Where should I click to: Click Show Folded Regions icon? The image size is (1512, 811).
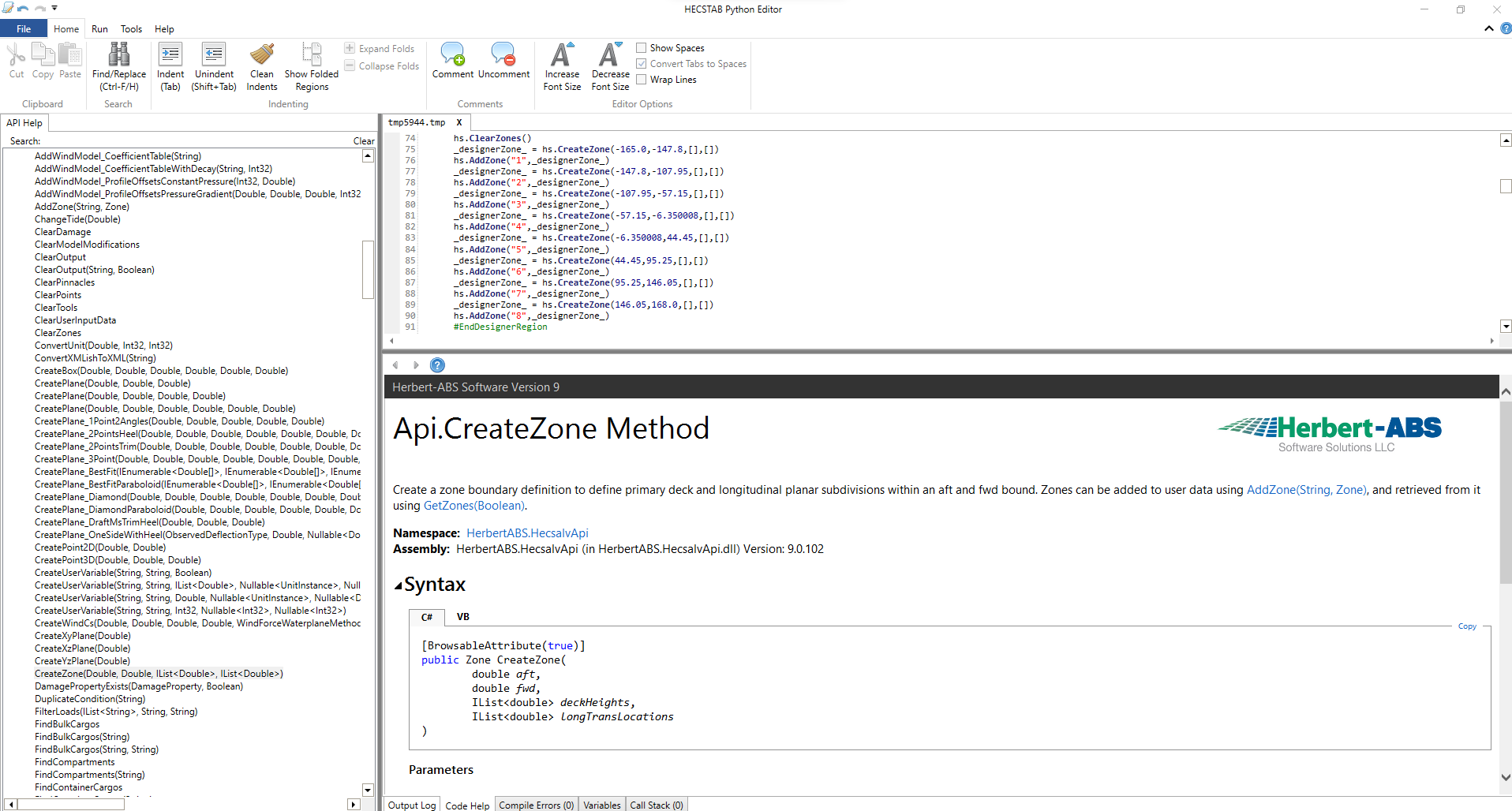[x=312, y=54]
